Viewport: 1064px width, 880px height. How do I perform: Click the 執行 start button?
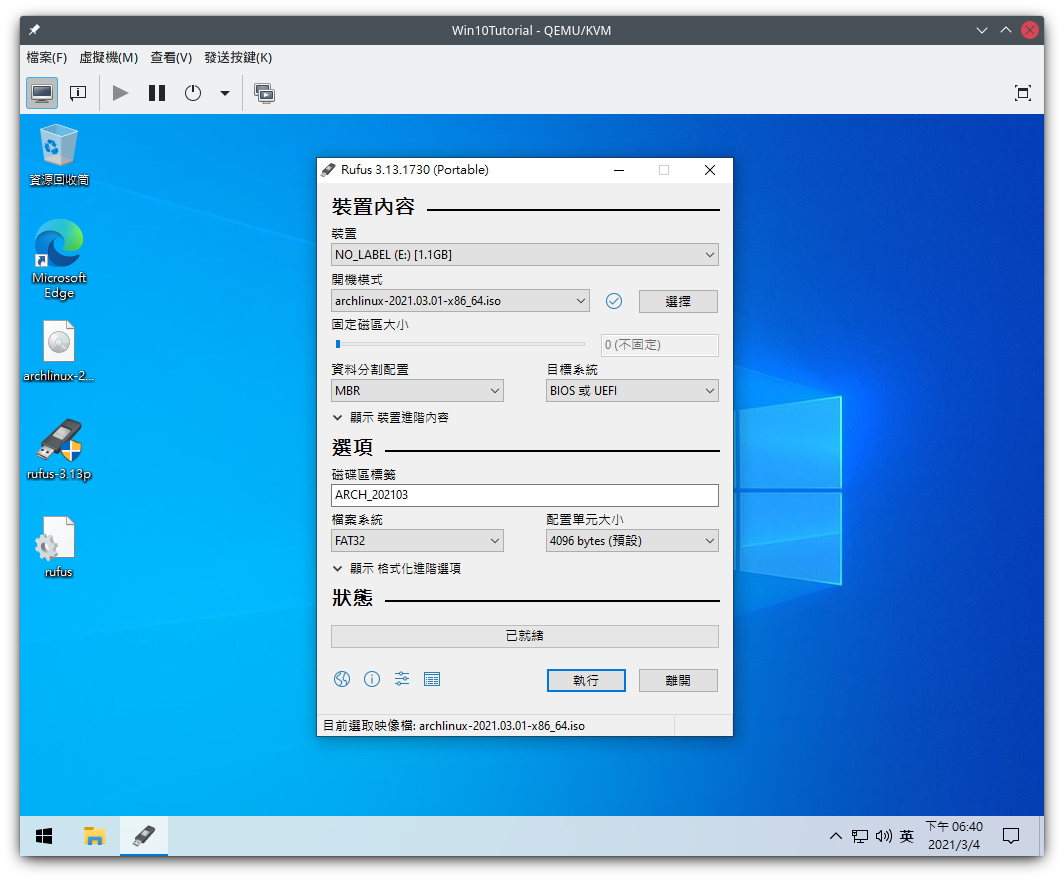pos(586,681)
